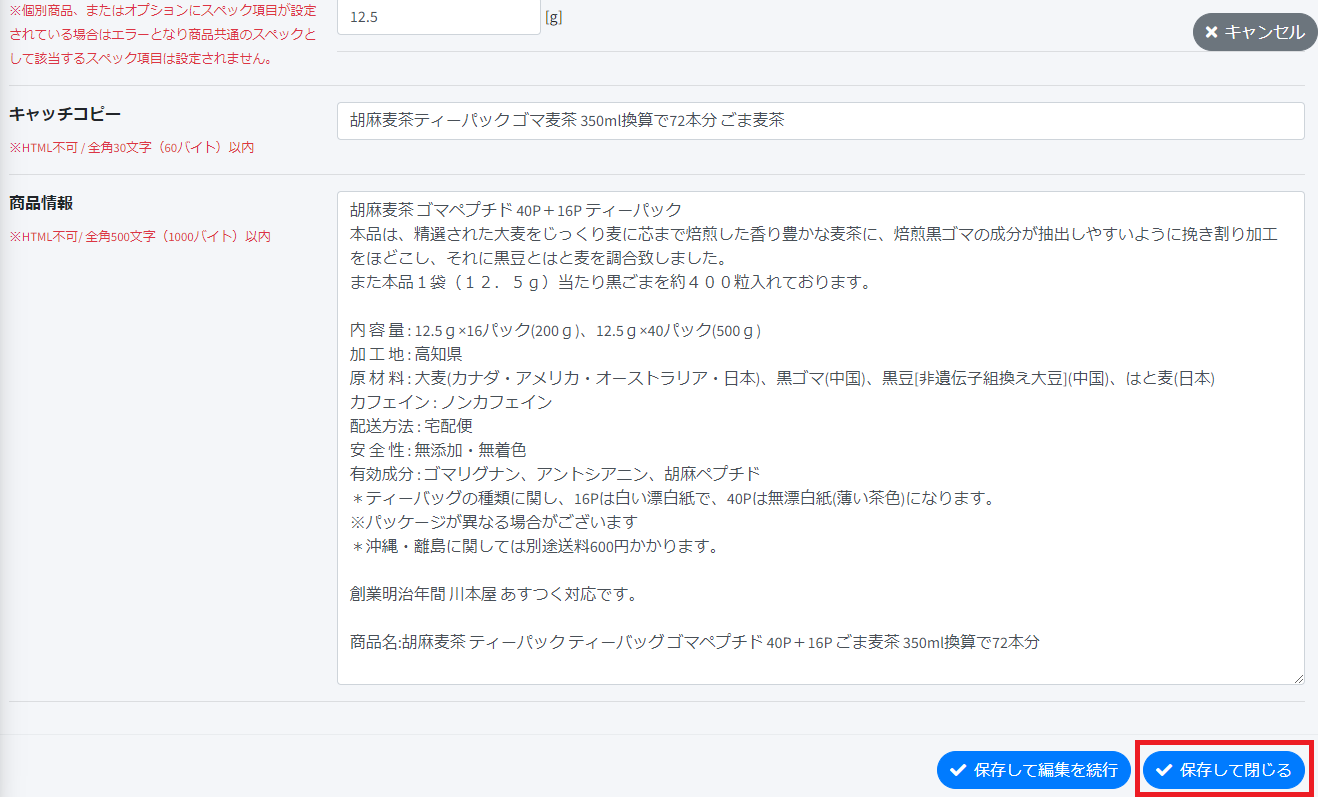Click the red note 全角30文字（60バイト）以内

(132, 147)
